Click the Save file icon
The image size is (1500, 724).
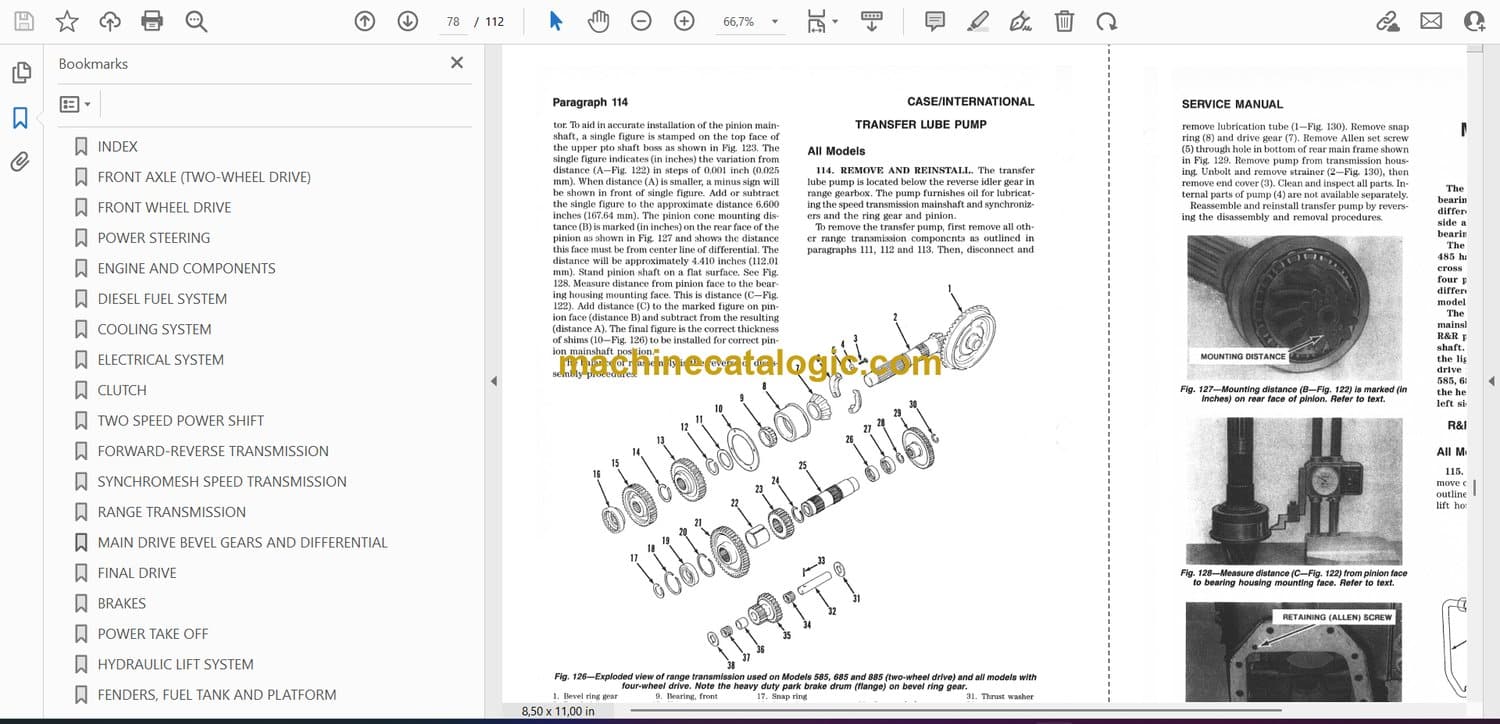pyautogui.click(x=24, y=21)
